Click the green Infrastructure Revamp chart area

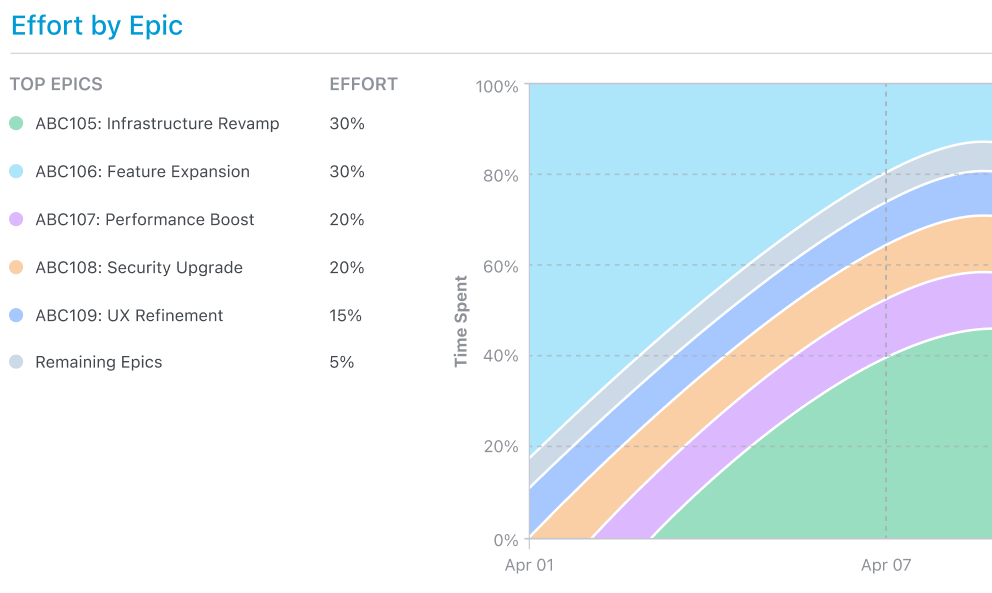[x=850, y=460]
